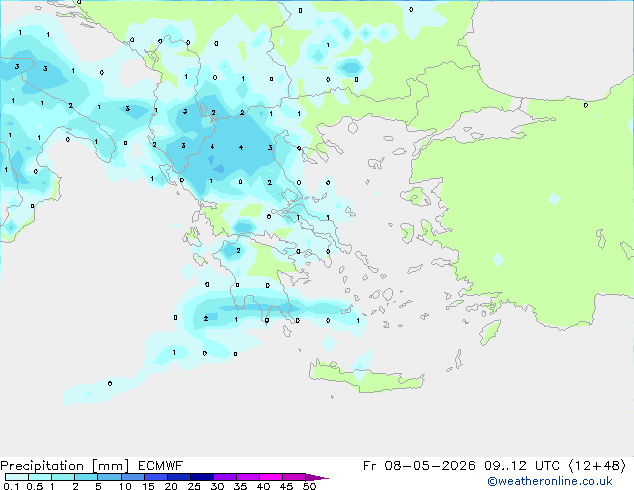Select the legend swatch for 1–2 mm
Image resolution: width=634 pixels, height=490 pixels.
[63, 477]
